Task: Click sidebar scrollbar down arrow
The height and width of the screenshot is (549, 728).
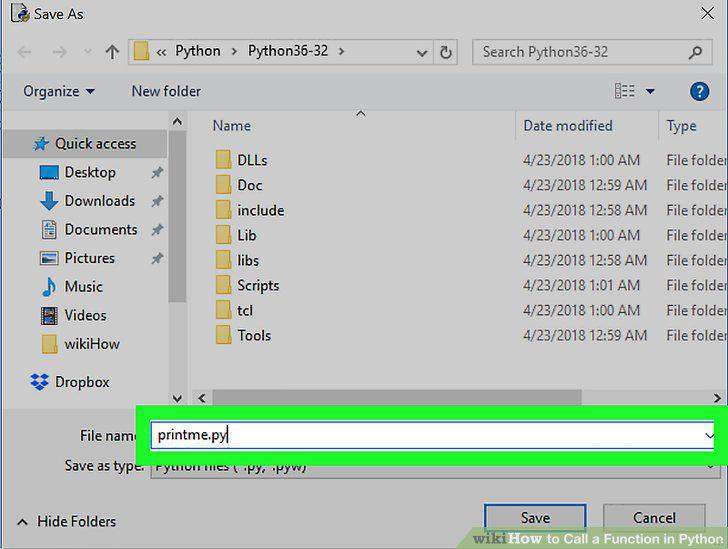Action: (177, 398)
